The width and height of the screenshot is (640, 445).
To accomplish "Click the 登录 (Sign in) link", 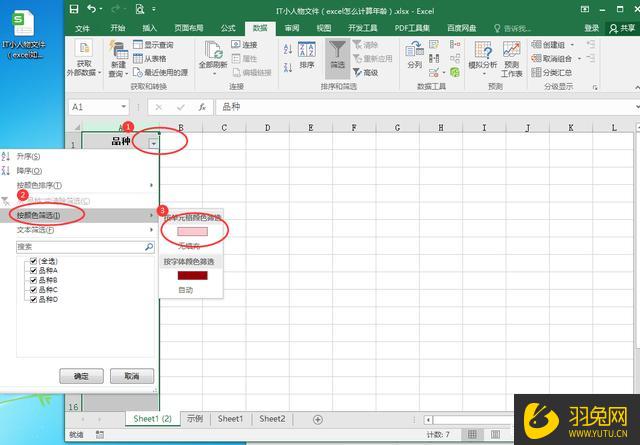I will click(591, 28).
